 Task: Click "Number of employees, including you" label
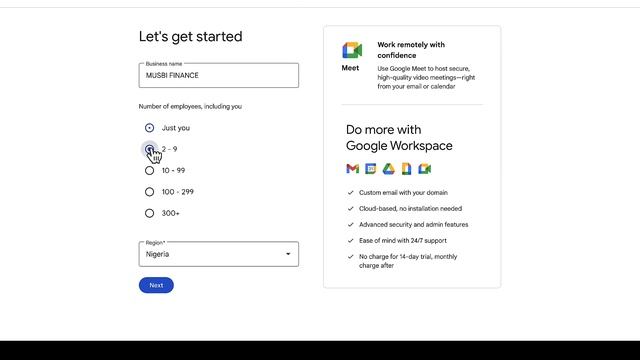[x=190, y=107]
